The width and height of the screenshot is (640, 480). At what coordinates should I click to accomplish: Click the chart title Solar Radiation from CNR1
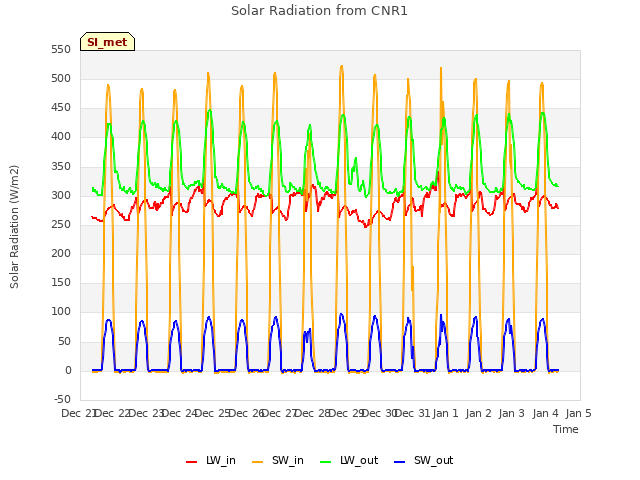tap(319, 11)
